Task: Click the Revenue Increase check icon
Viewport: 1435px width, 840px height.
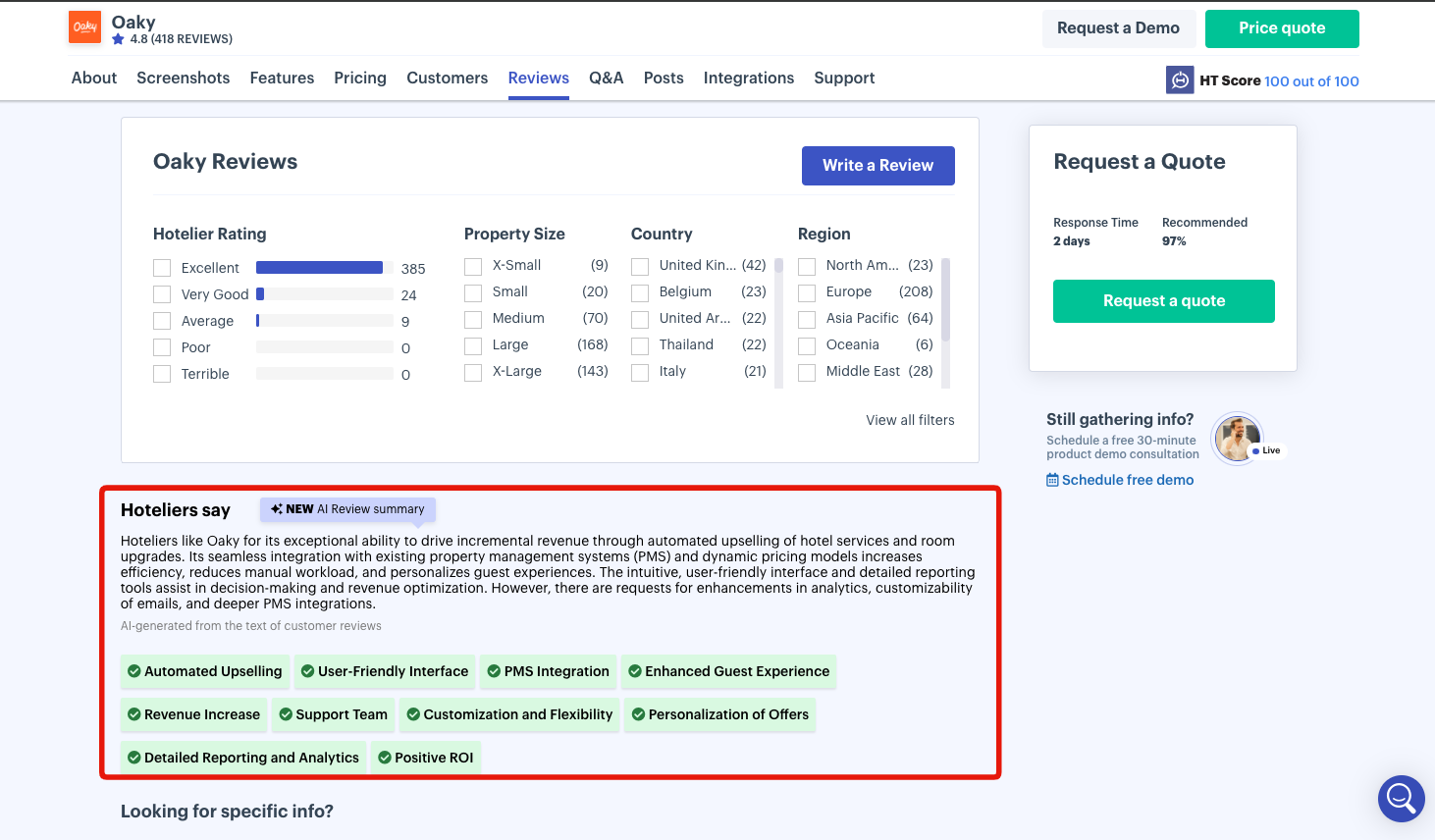Action: click(x=134, y=714)
